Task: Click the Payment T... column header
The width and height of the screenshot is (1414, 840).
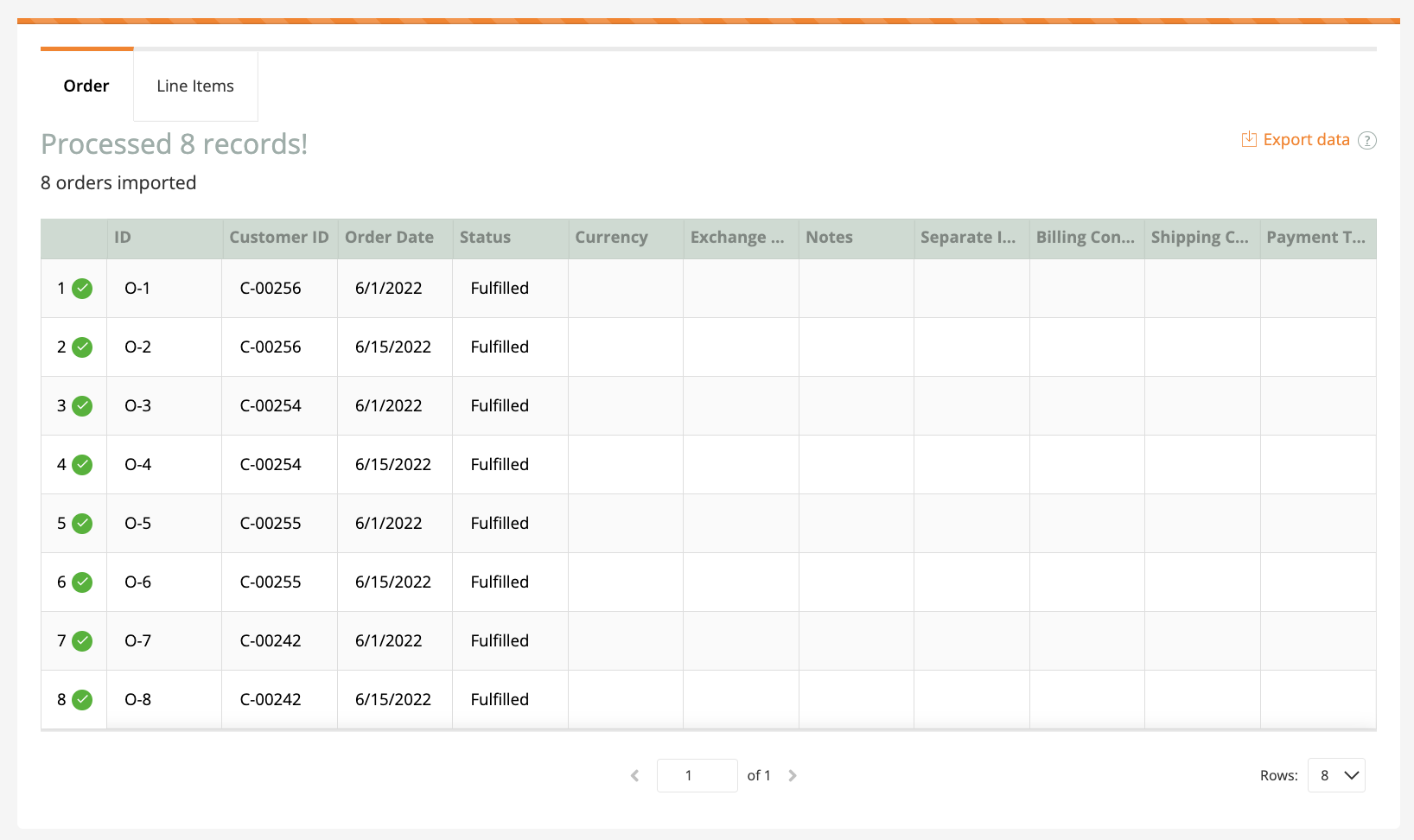Action: click(1318, 238)
